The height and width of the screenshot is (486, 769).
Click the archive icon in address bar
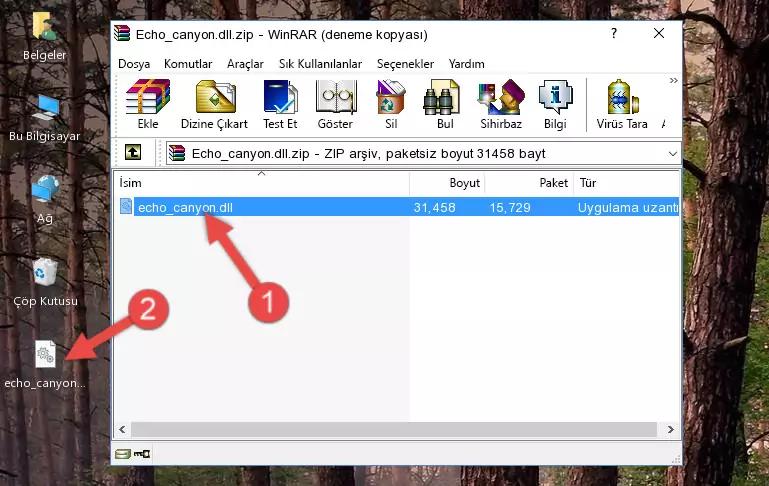coord(177,153)
